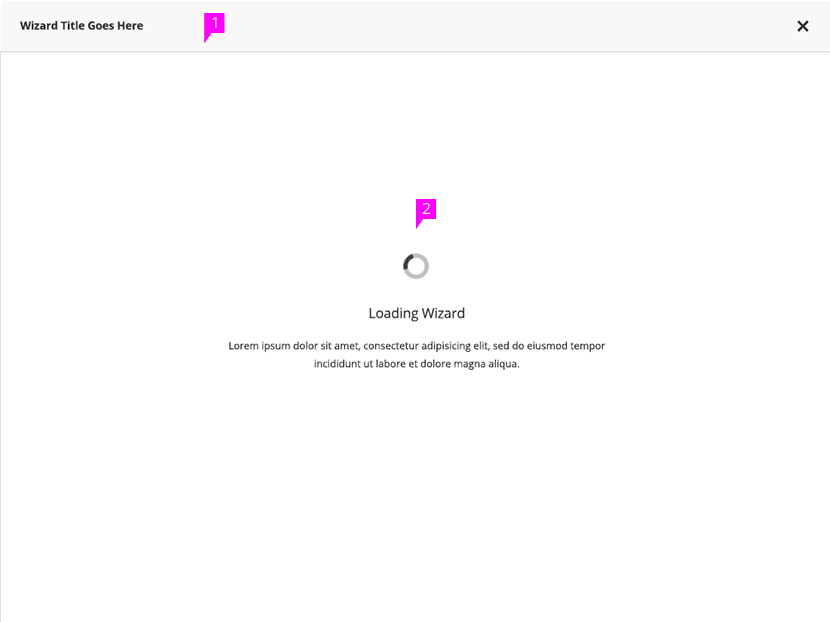Click the word 'Wizard' in the center heading
The width and height of the screenshot is (830, 622).
tap(443, 313)
